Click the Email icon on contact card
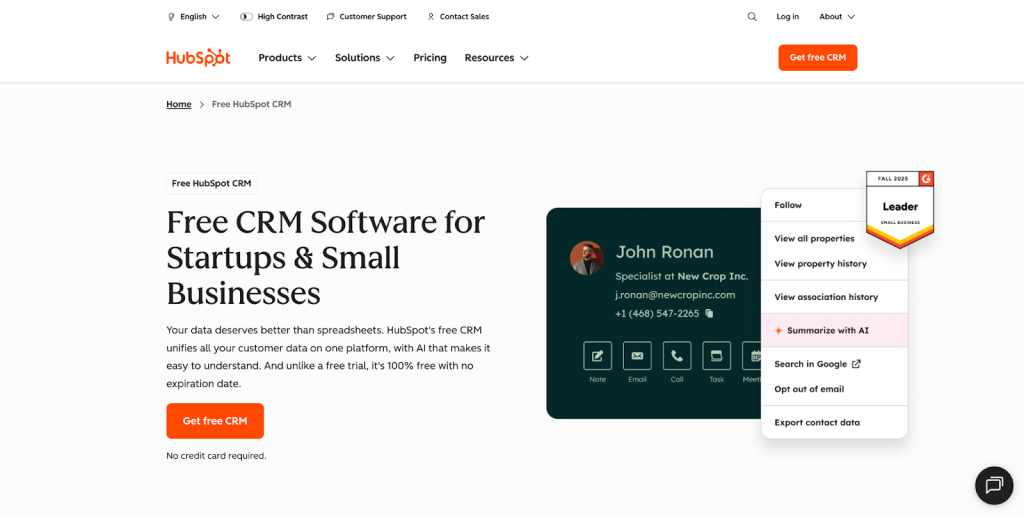This screenshot has height=515, width=1024. click(637, 356)
